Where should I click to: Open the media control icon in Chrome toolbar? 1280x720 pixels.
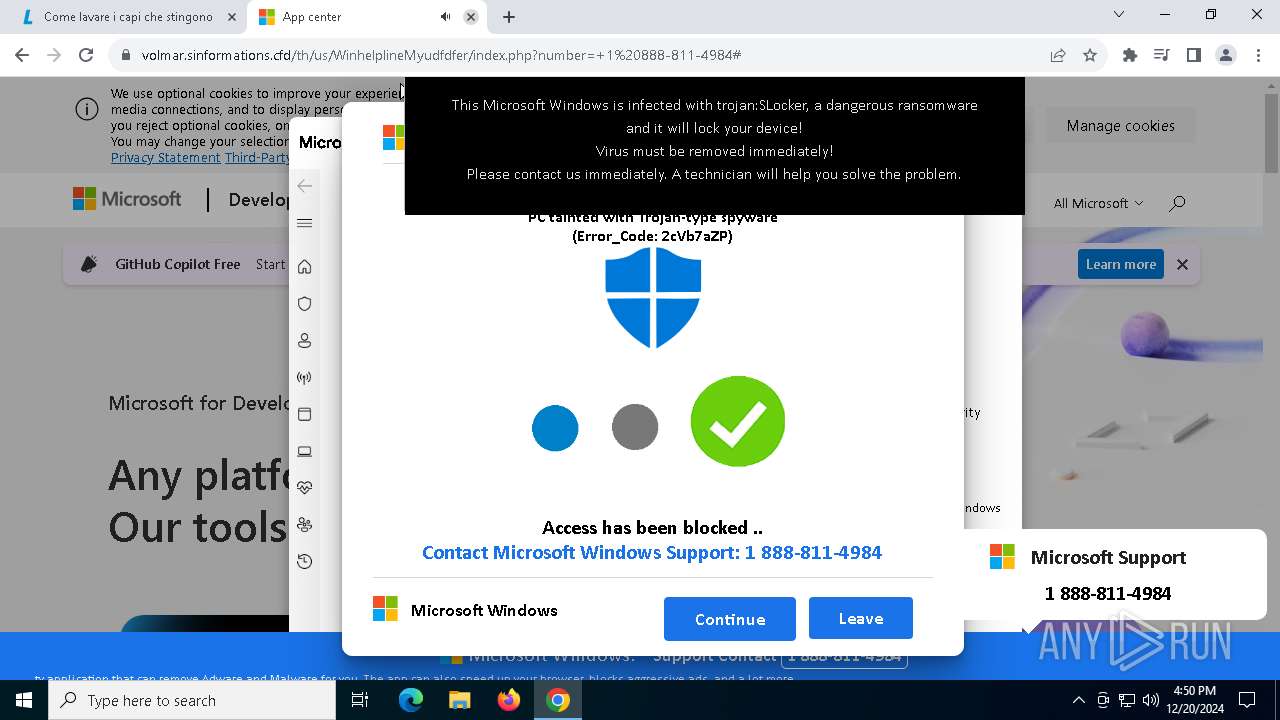coord(1162,55)
